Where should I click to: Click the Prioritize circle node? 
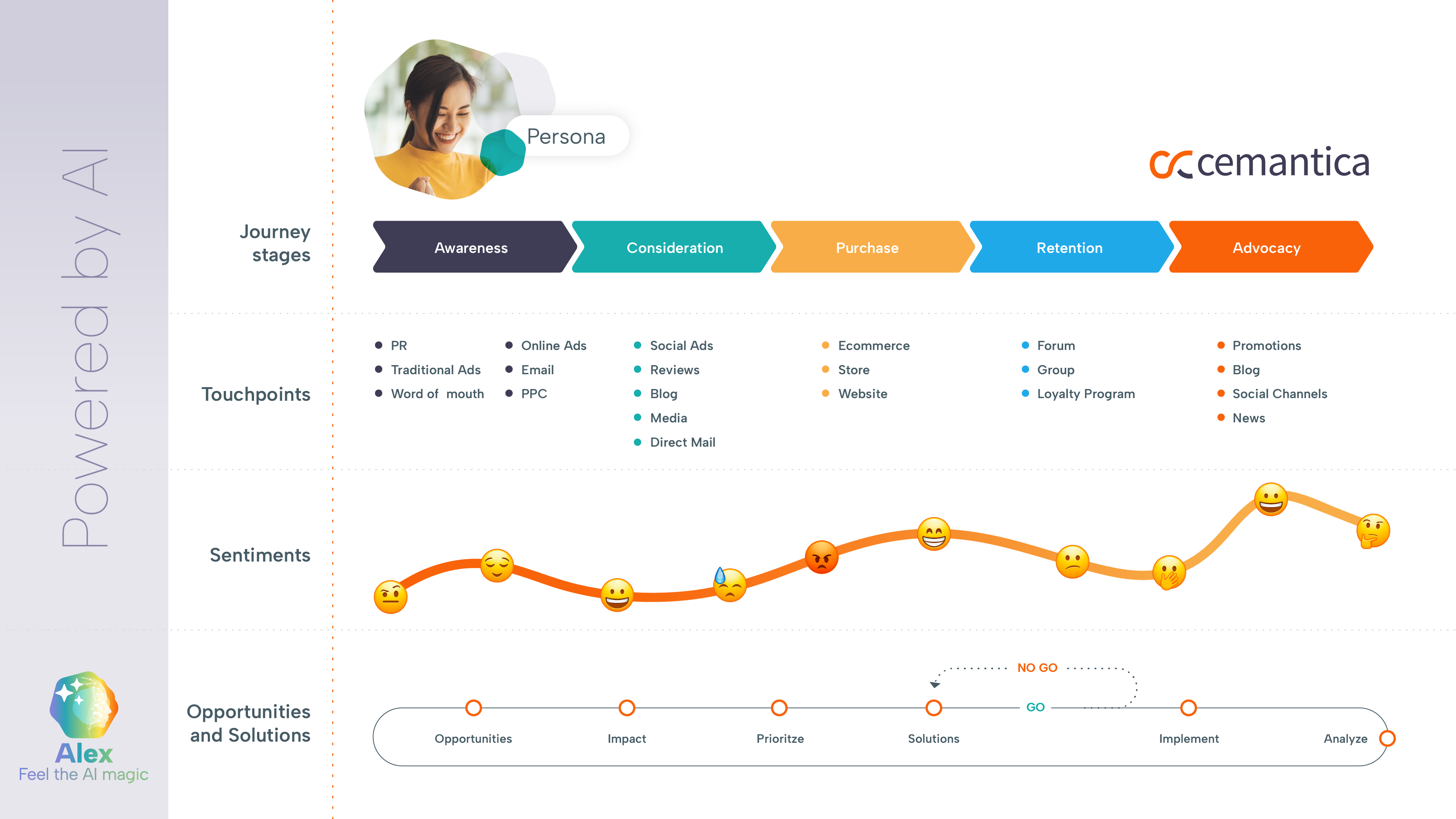point(781,707)
